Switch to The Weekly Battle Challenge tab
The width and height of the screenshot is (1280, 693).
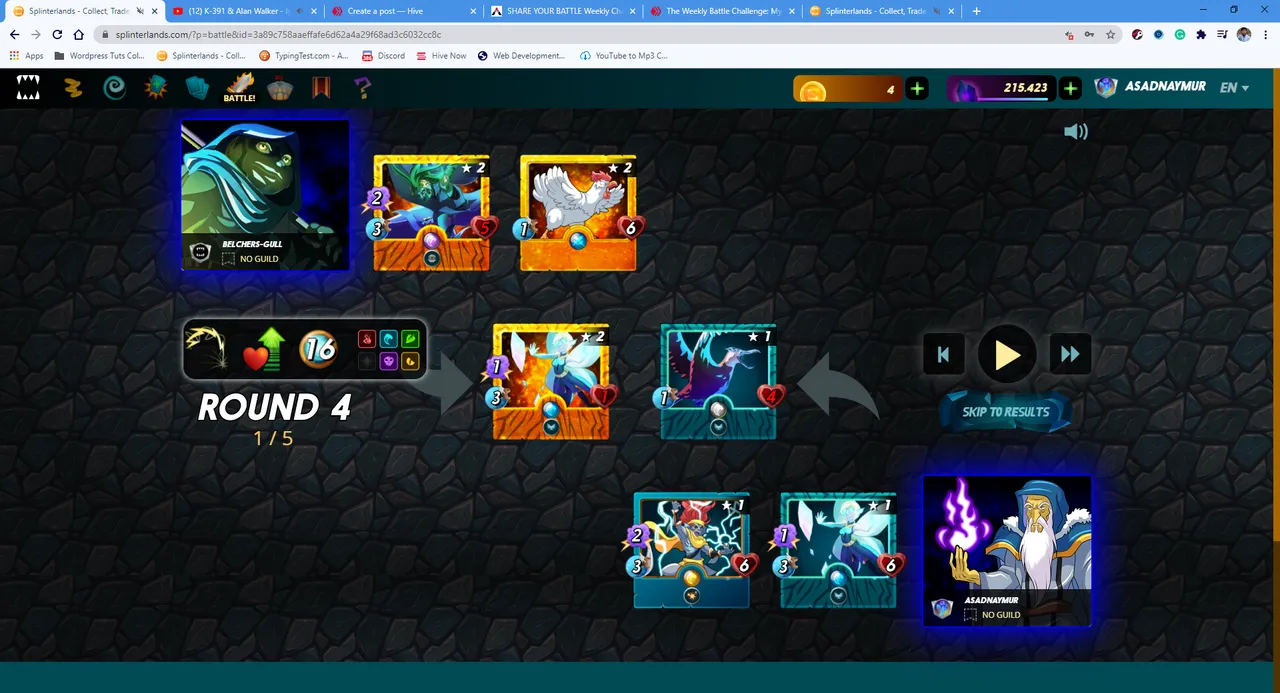pyautogui.click(x=722, y=11)
